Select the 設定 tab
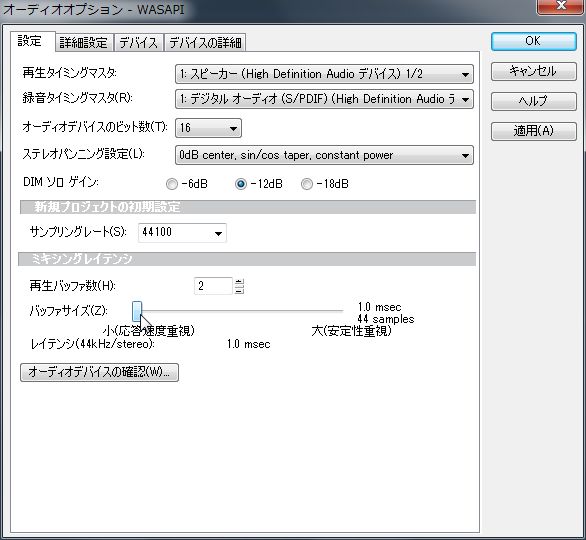The width and height of the screenshot is (586, 540). click(30, 41)
